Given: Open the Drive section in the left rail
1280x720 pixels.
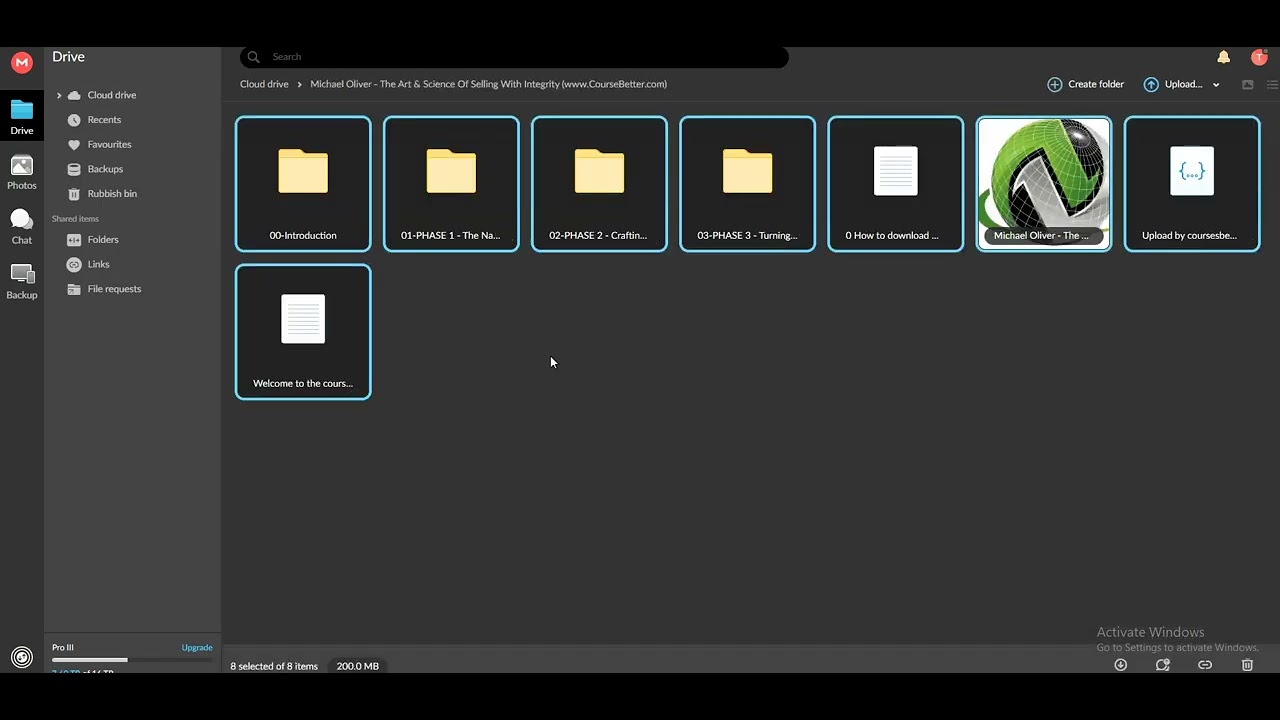Looking at the screenshot, I should (22, 117).
